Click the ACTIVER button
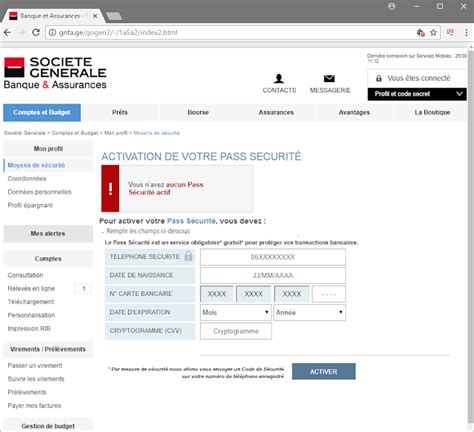The image size is (474, 432). 324,371
